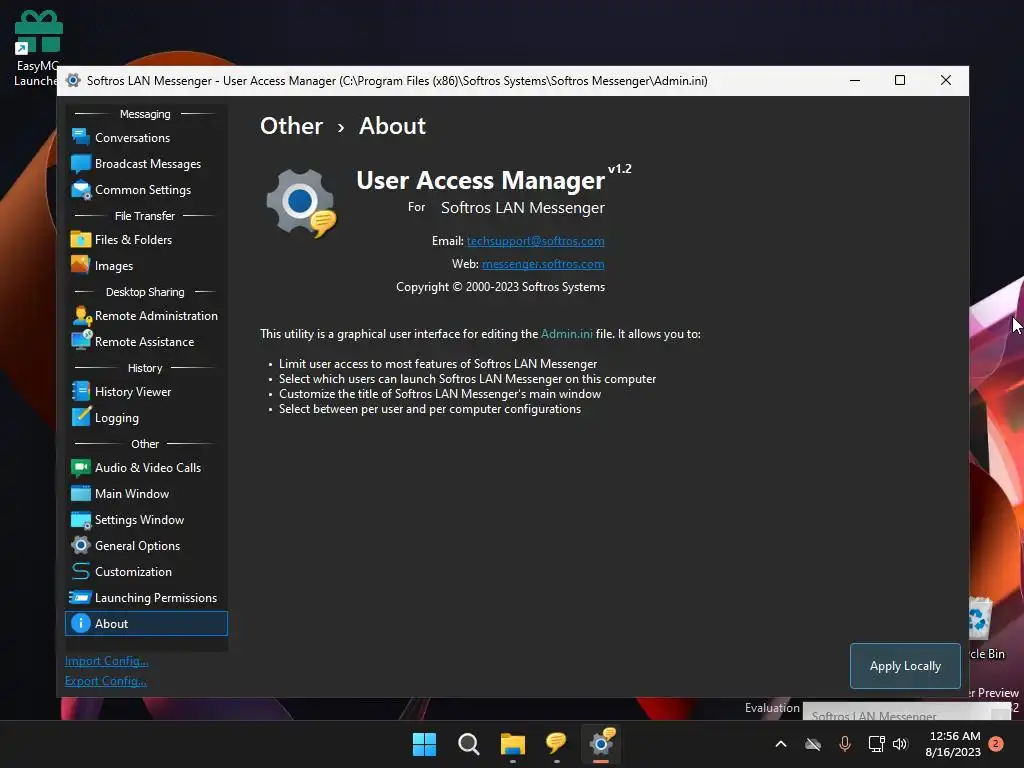Open Images section via its icon
This screenshot has height=768, width=1024.
pos(80,265)
